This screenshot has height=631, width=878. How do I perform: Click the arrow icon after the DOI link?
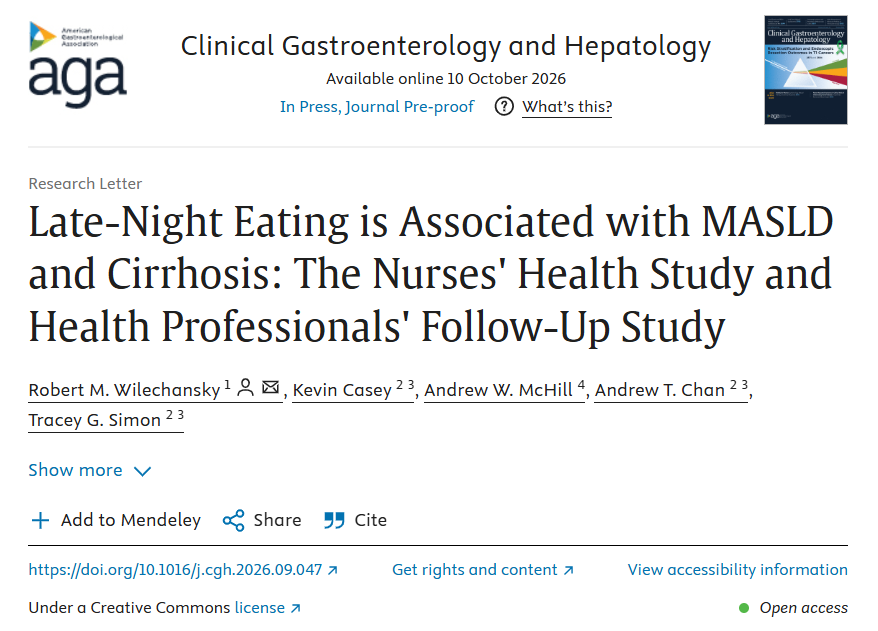pos(333,570)
